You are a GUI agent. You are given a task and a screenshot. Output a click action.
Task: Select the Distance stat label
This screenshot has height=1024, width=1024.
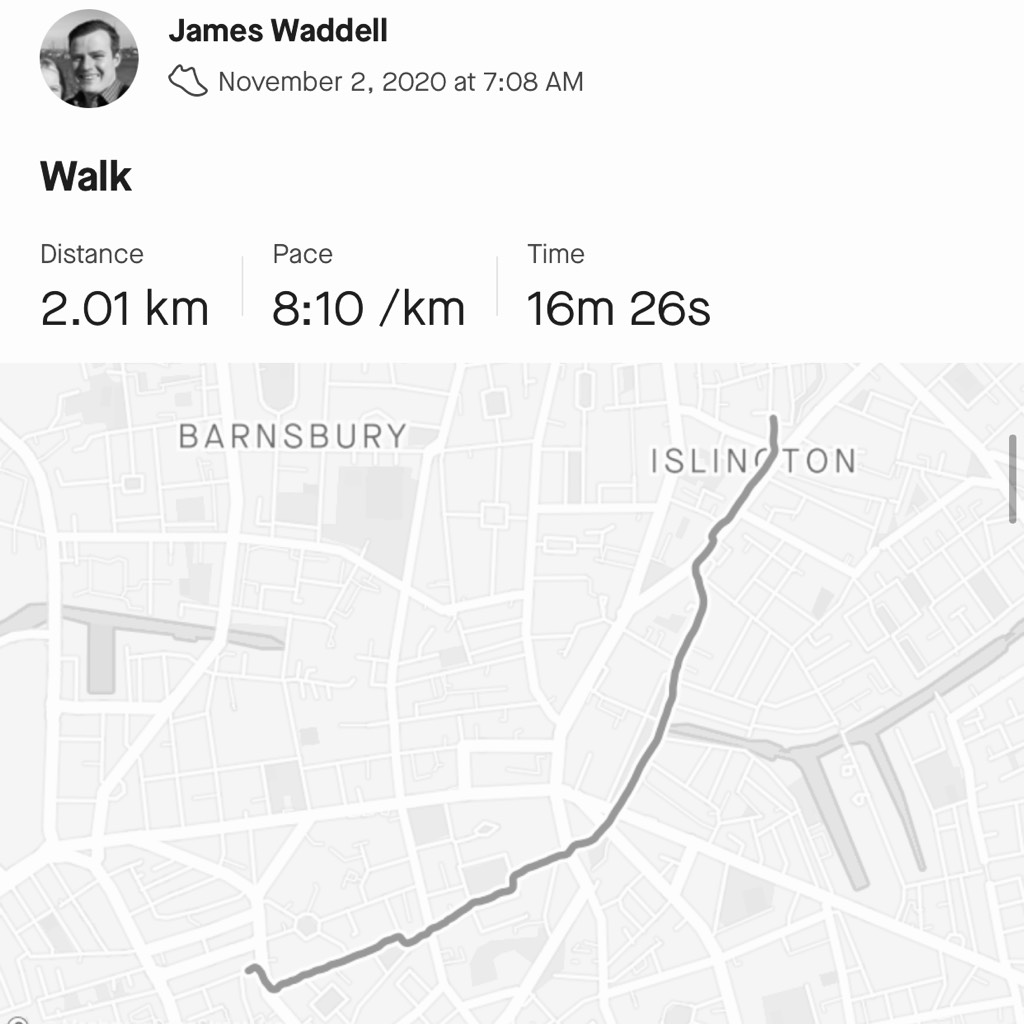[x=91, y=254]
